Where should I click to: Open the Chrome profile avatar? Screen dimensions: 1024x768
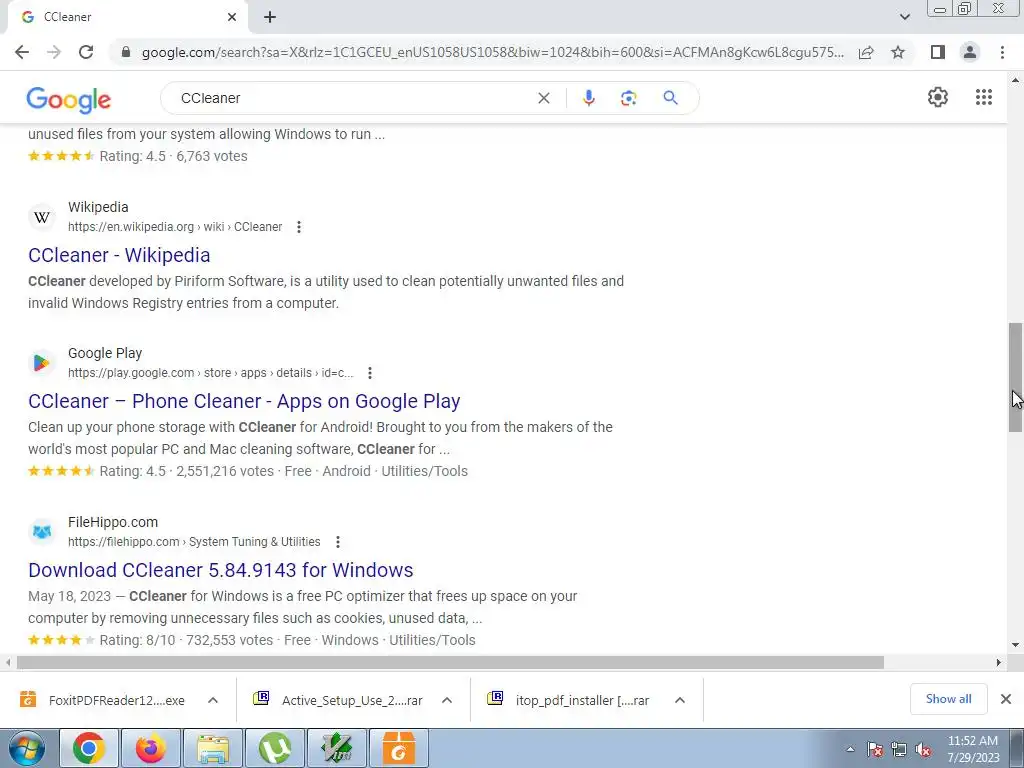click(970, 52)
